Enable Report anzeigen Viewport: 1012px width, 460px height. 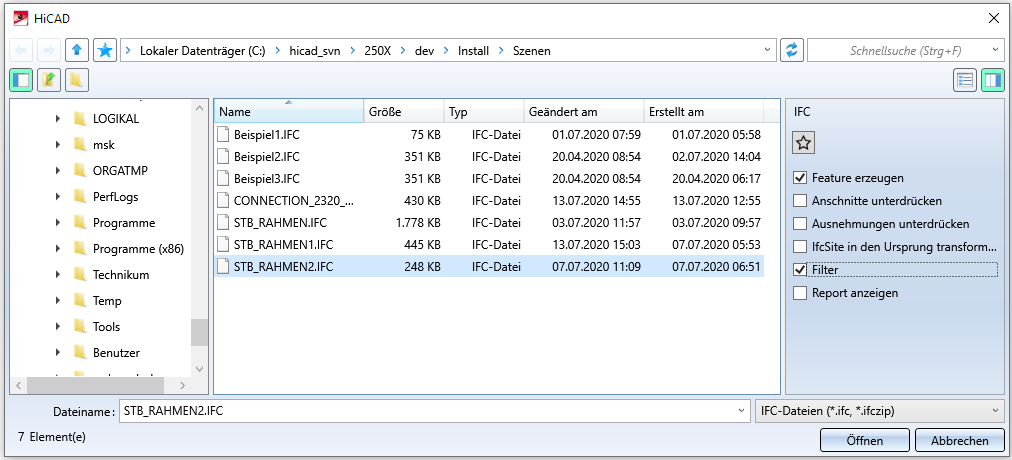pos(800,293)
